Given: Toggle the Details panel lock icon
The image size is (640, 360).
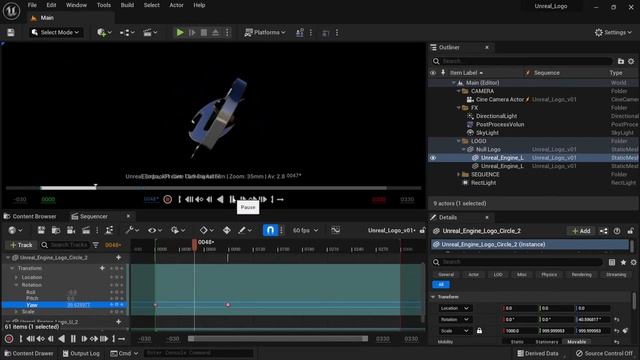Looking at the screenshot, I should [x=631, y=231].
